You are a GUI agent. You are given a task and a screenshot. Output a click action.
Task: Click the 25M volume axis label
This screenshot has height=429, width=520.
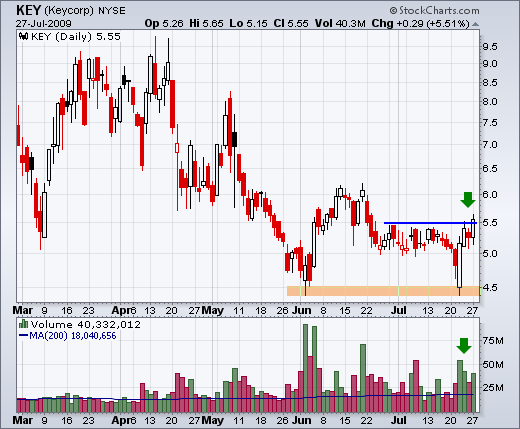[493, 388]
